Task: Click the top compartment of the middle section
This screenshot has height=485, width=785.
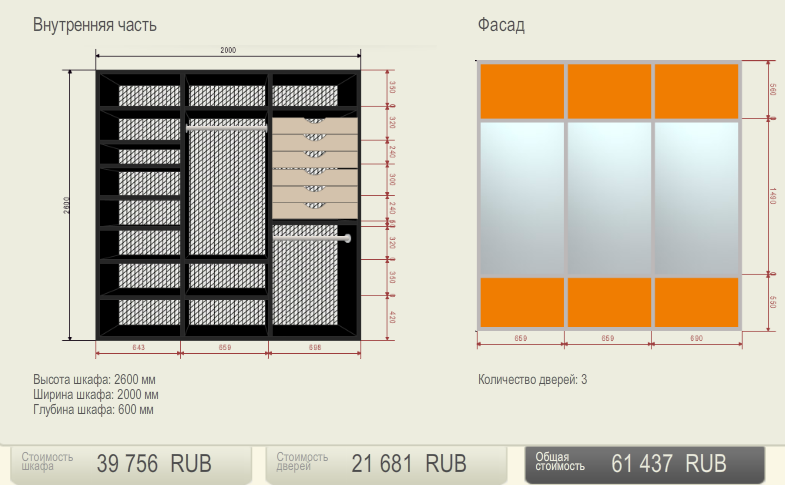Action: pyautogui.click(x=227, y=91)
